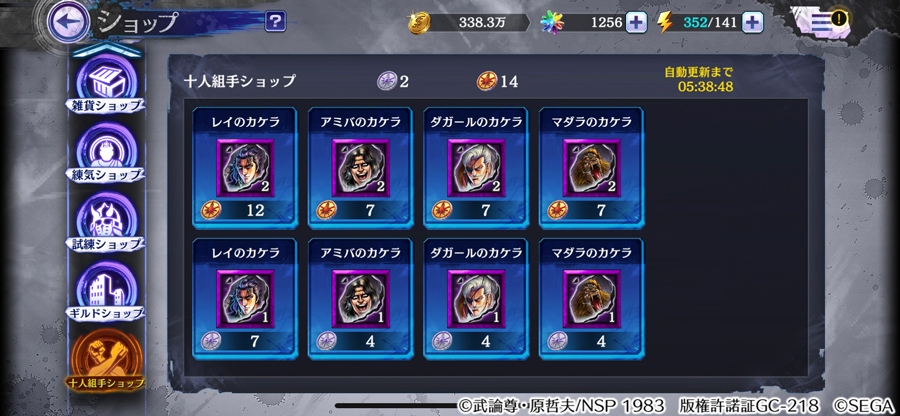This screenshot has width=900, height=416.
Task: Buy レイのカケラ for 12 orange coins
Action: [245, 168]
